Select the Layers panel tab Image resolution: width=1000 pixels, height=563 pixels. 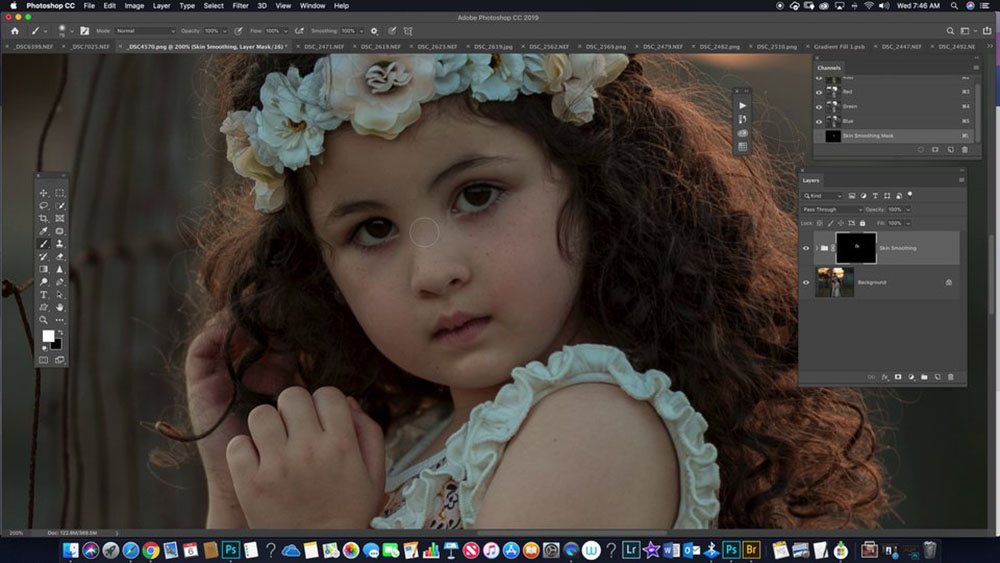pos(811,180)
